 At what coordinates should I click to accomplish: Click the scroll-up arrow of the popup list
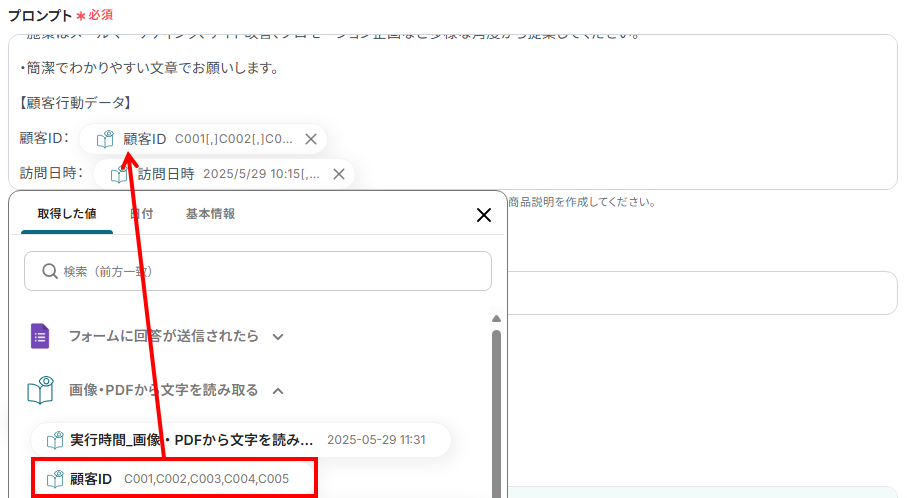pyautogui.click(x=496, y=318)
